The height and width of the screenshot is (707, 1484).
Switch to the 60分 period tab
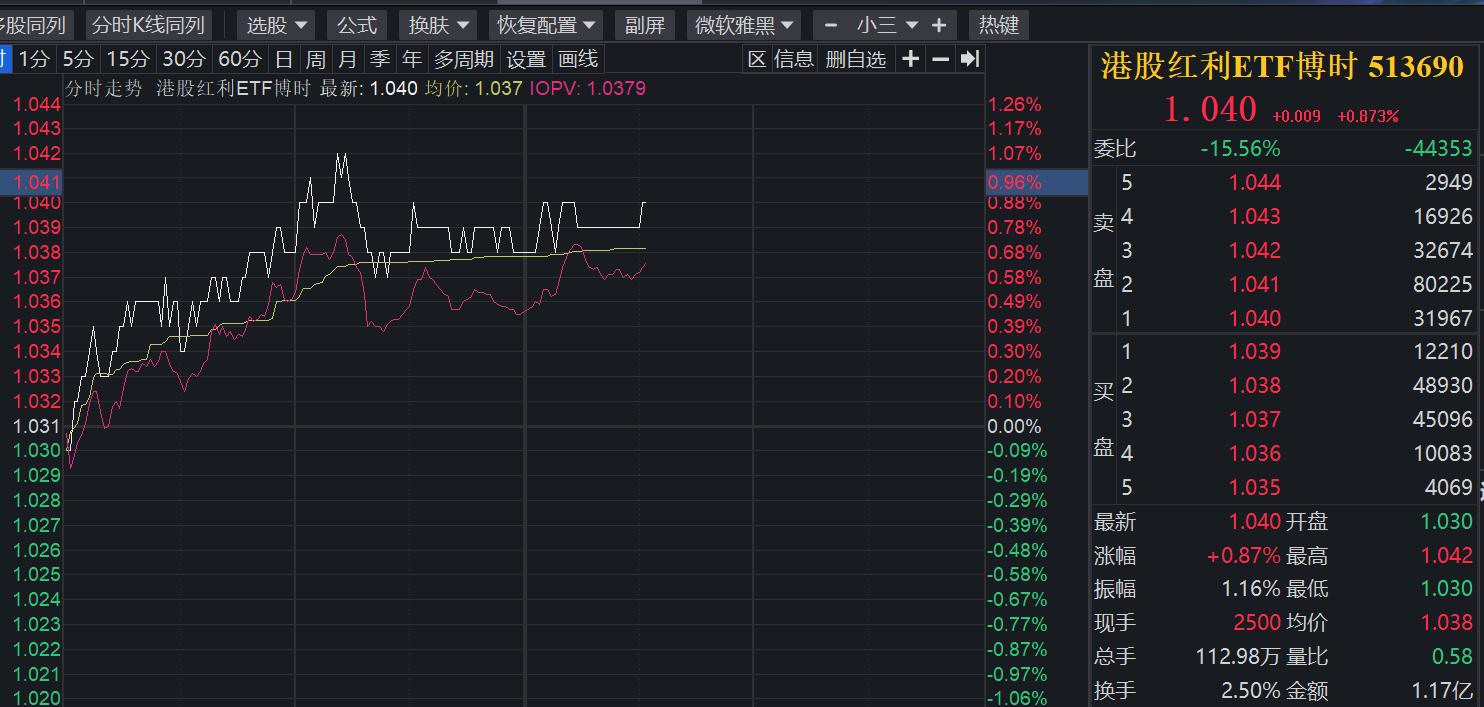tap(239, 59)
